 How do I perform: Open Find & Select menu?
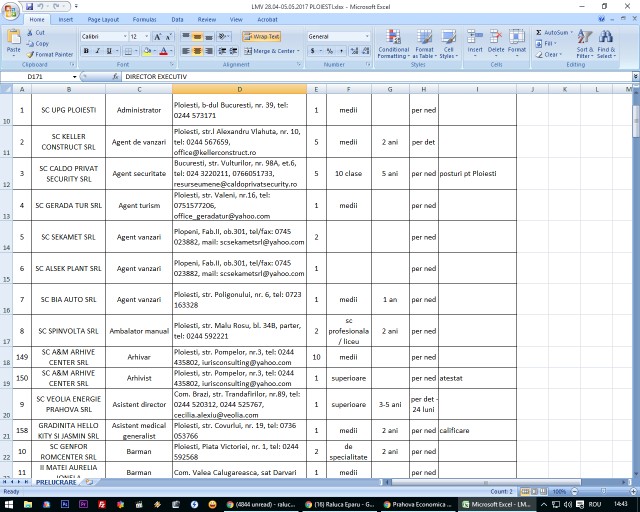click(606, 44)
